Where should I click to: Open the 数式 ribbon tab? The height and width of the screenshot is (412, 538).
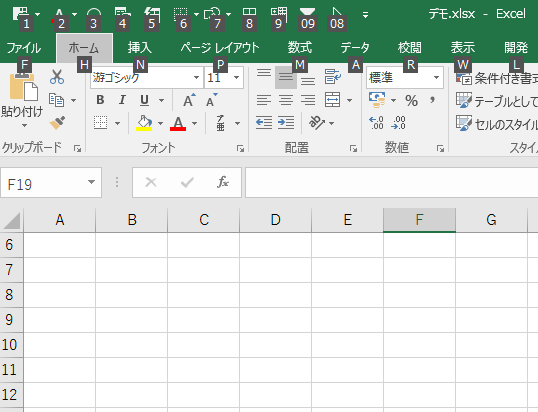pos(300,48)
